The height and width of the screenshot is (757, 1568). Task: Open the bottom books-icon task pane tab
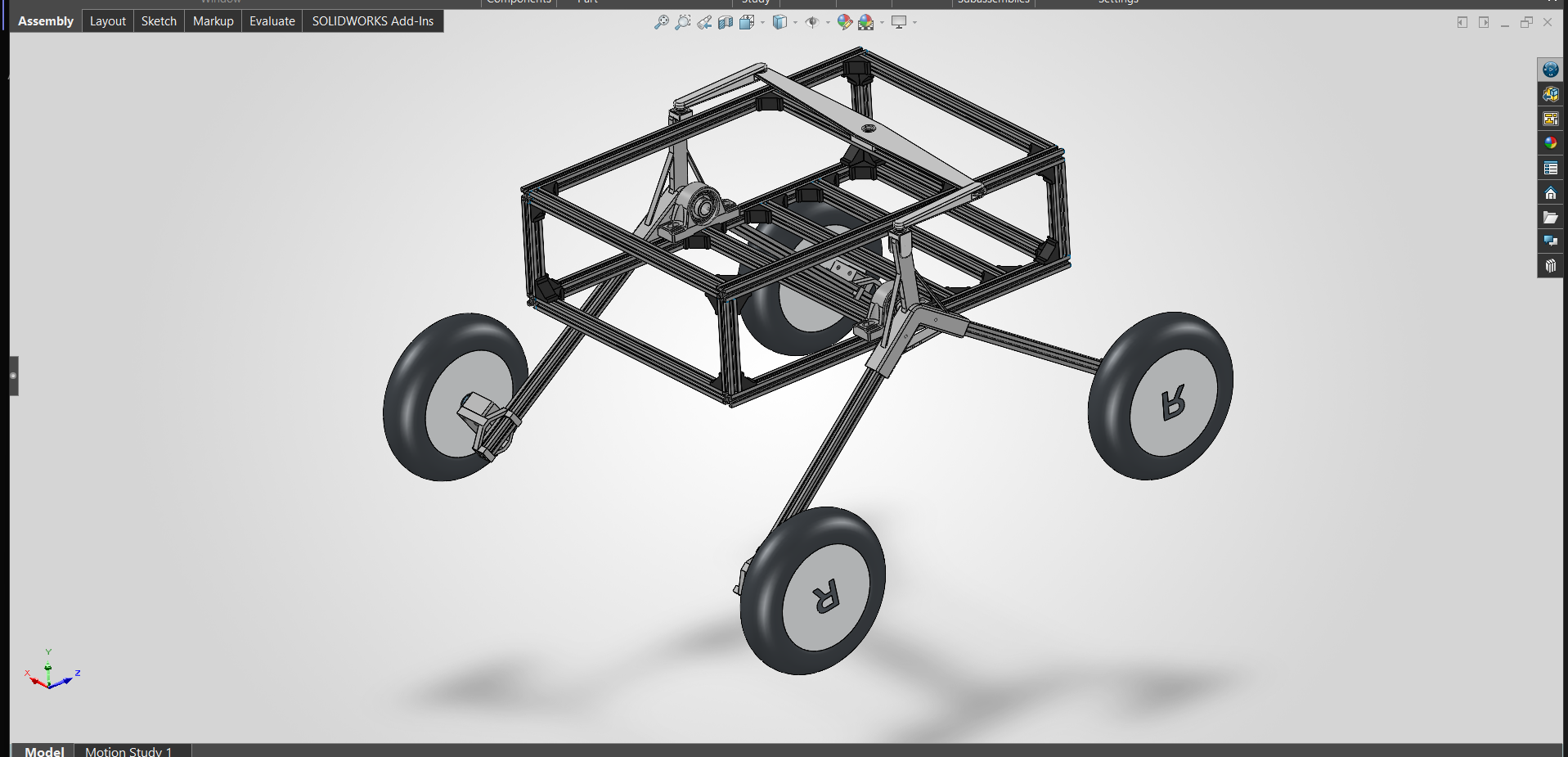1550,266
